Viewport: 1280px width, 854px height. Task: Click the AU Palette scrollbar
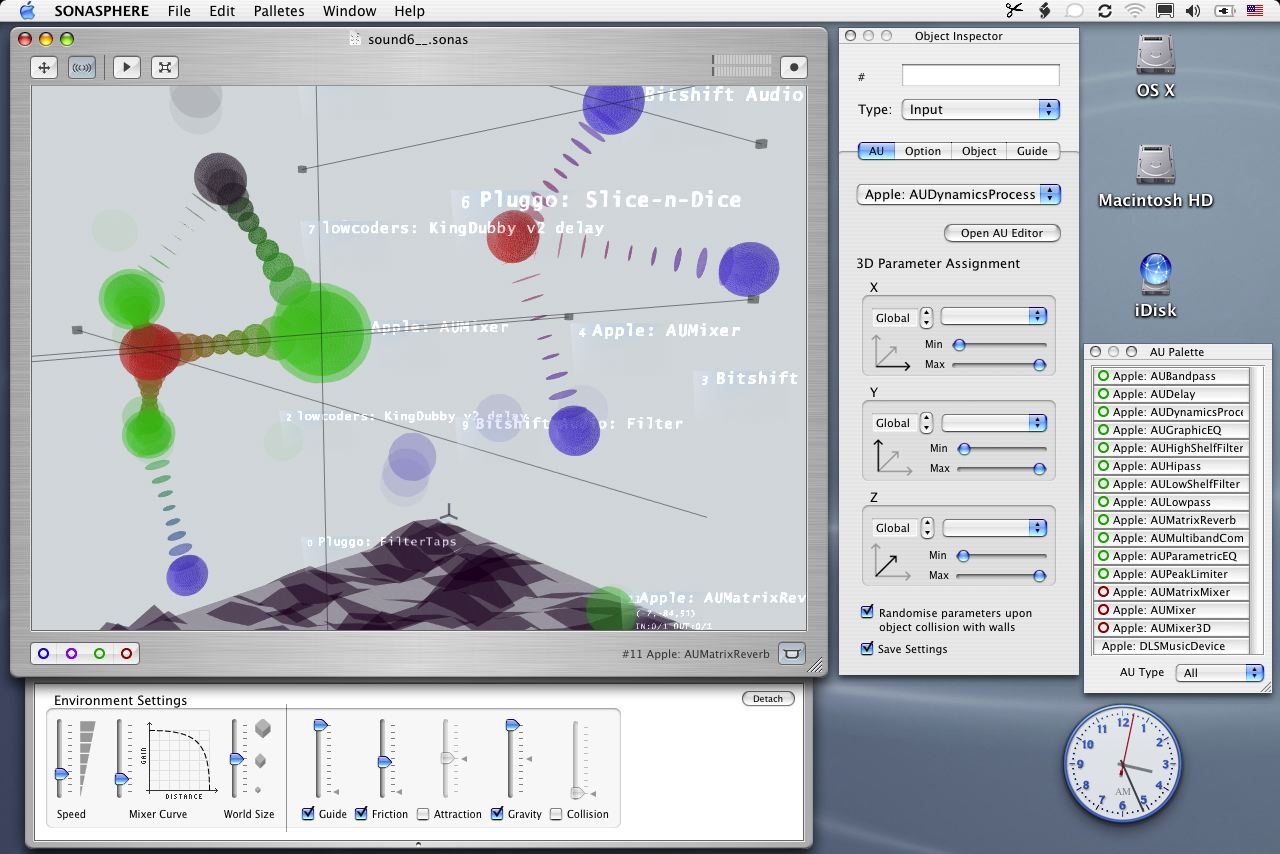point(1257,510)
